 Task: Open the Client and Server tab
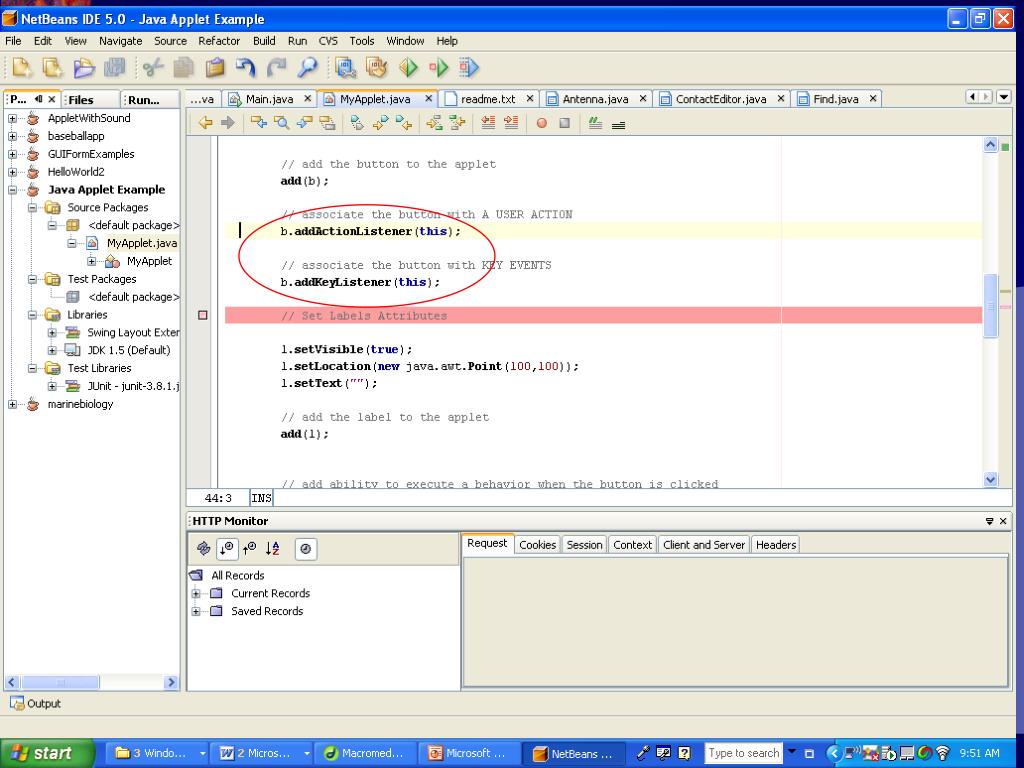pos(703,545)
